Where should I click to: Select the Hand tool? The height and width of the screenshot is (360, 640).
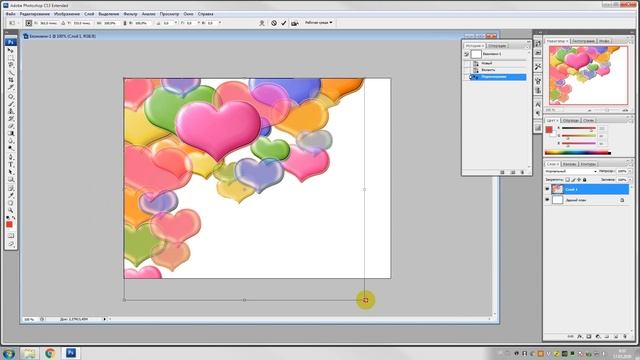11,203
